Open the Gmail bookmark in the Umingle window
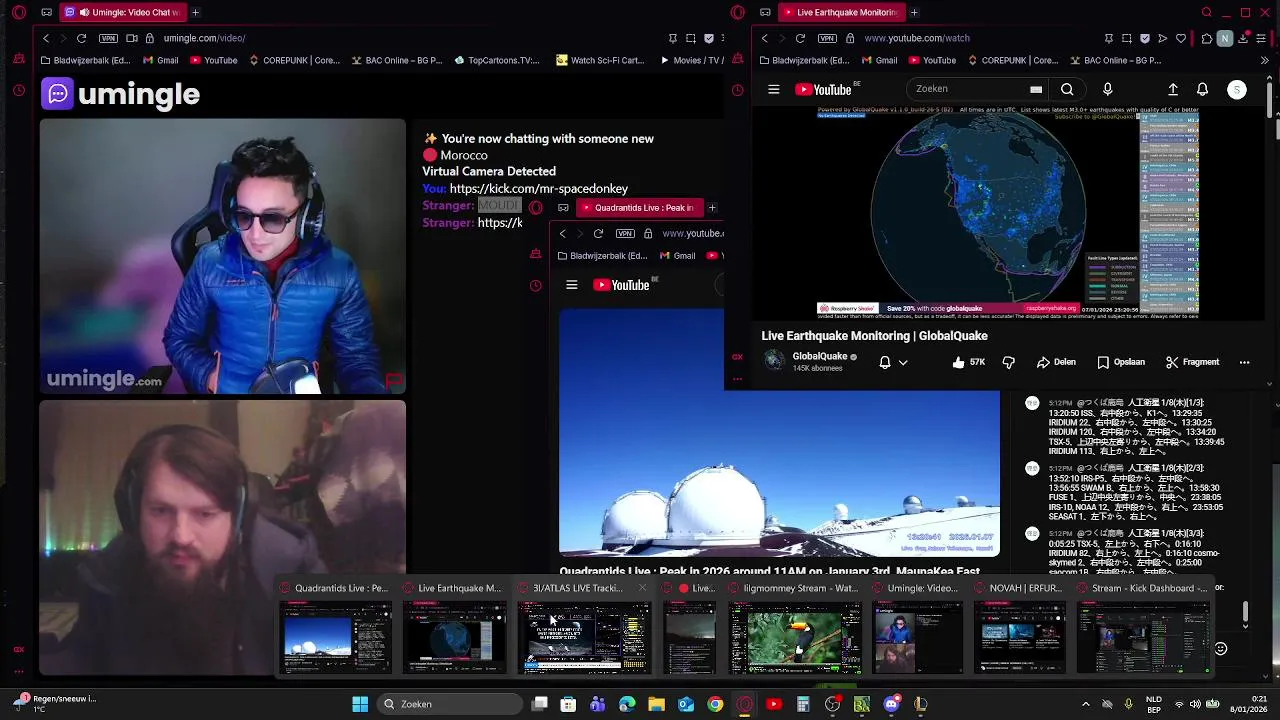Screen dimensions: 1280x720 [160, 60]
